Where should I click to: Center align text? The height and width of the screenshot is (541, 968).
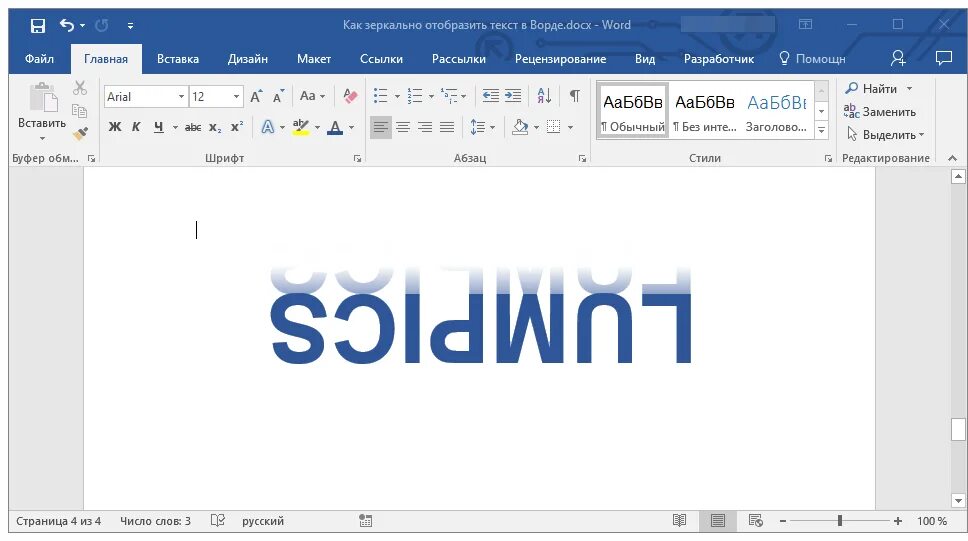(403, 127)
